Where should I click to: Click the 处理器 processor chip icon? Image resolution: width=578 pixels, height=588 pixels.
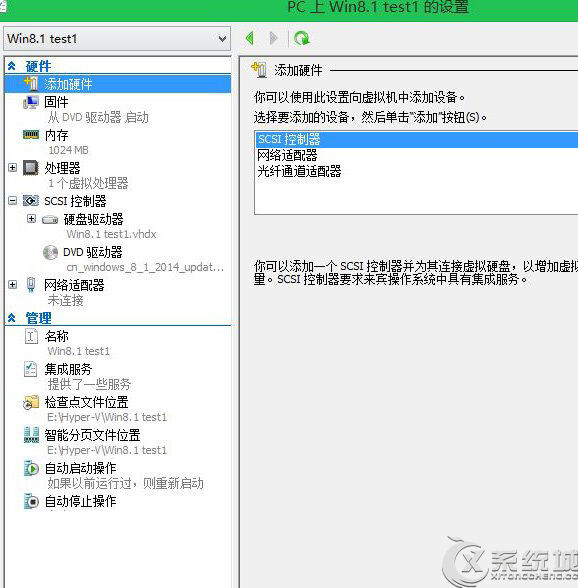tap(31, 168)
